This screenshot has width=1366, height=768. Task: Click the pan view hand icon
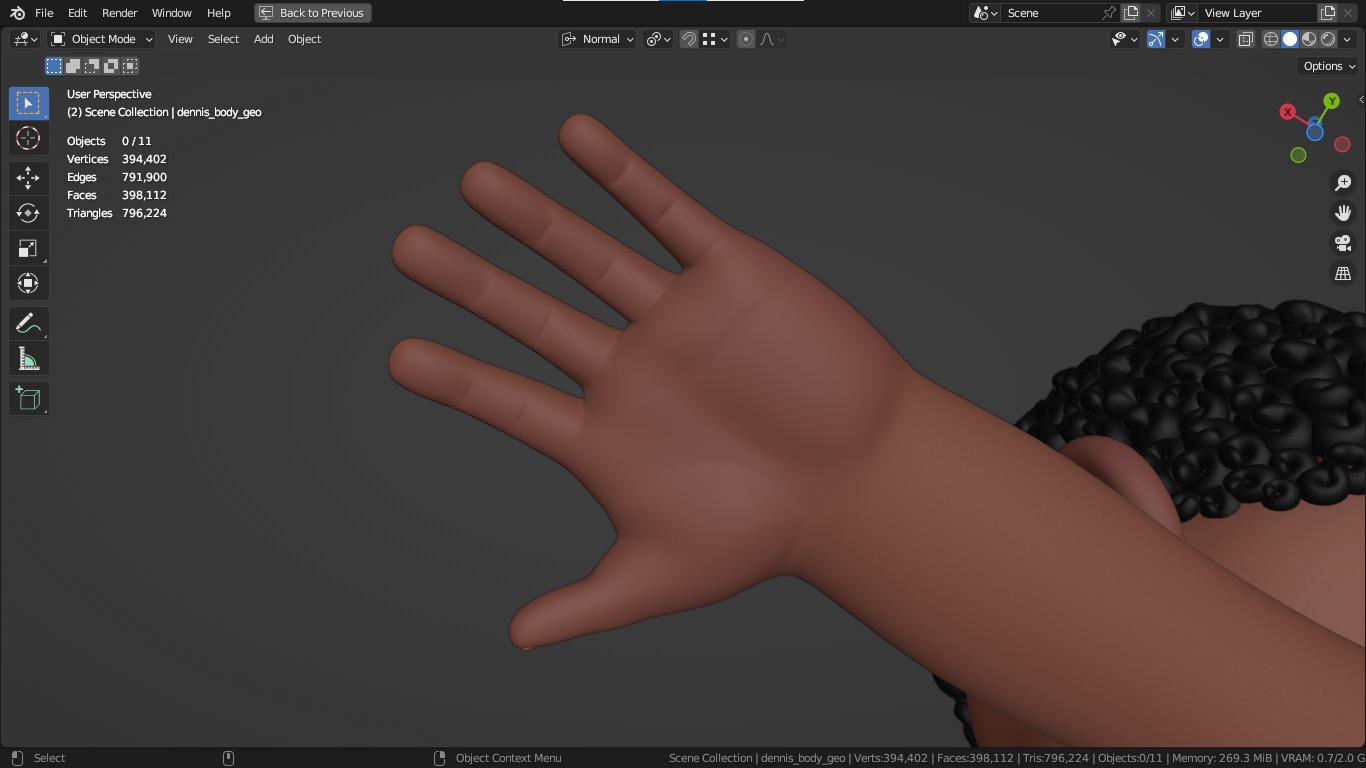click(1343, 213)
